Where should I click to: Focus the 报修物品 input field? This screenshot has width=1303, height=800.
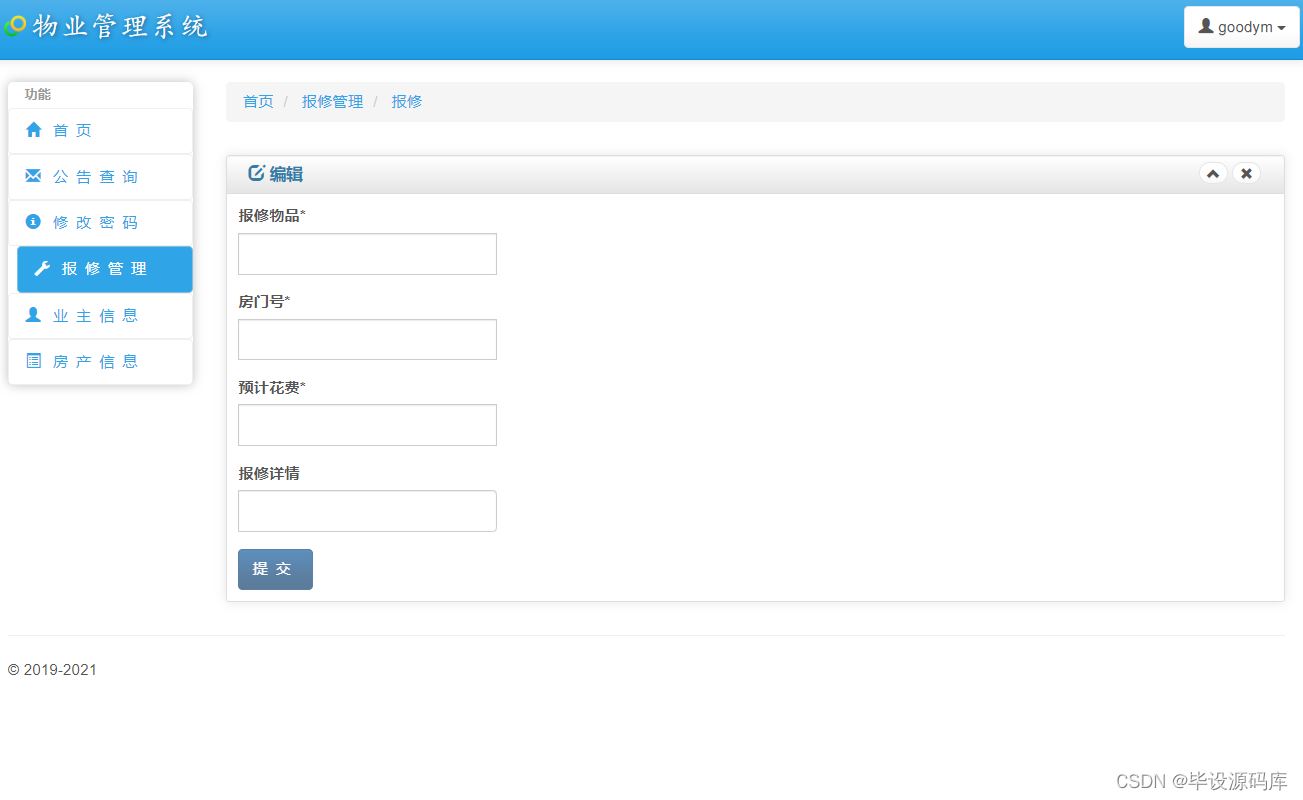[367, 254]
